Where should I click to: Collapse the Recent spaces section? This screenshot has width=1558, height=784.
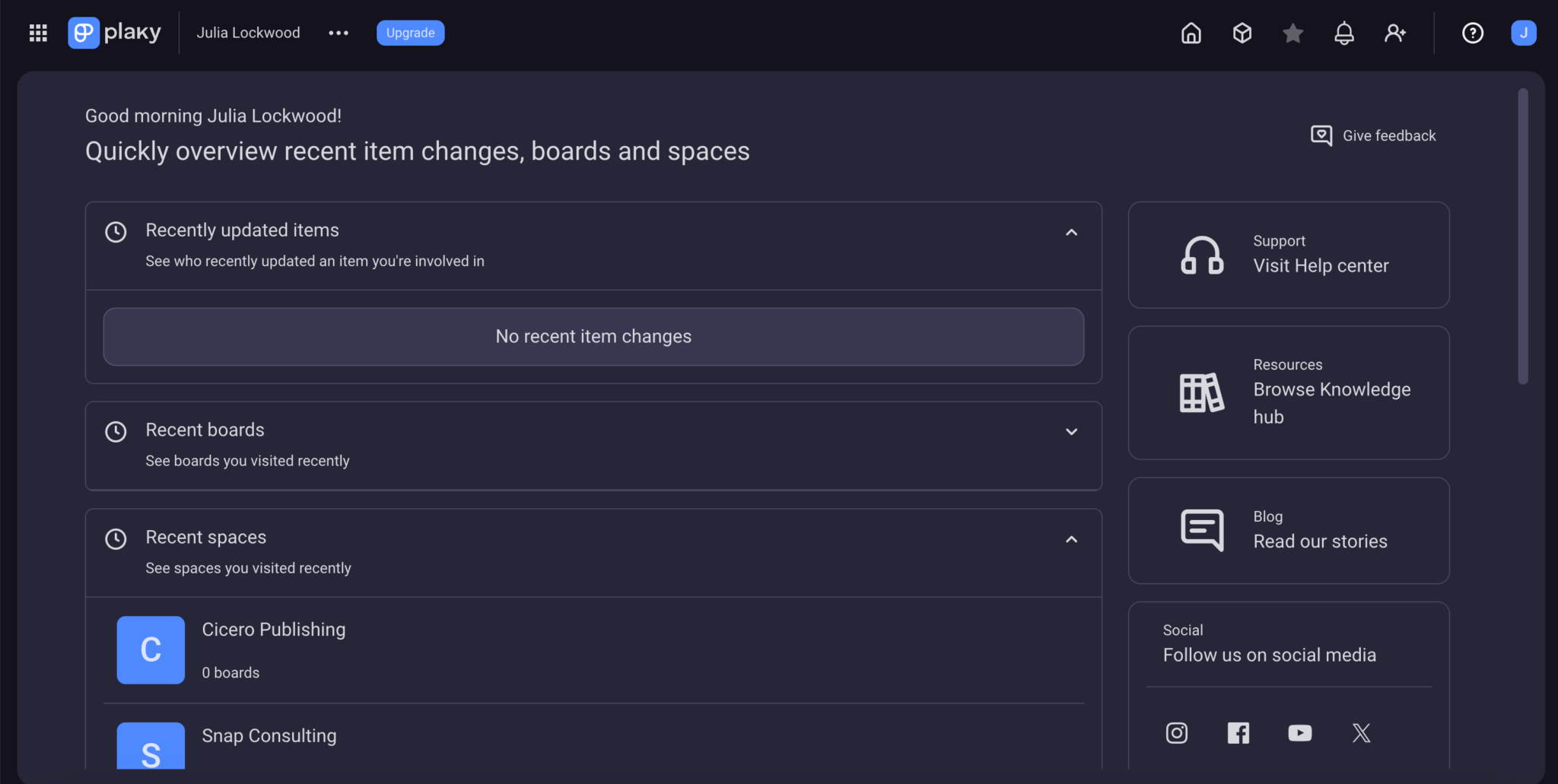click(x=1071, y=539)
